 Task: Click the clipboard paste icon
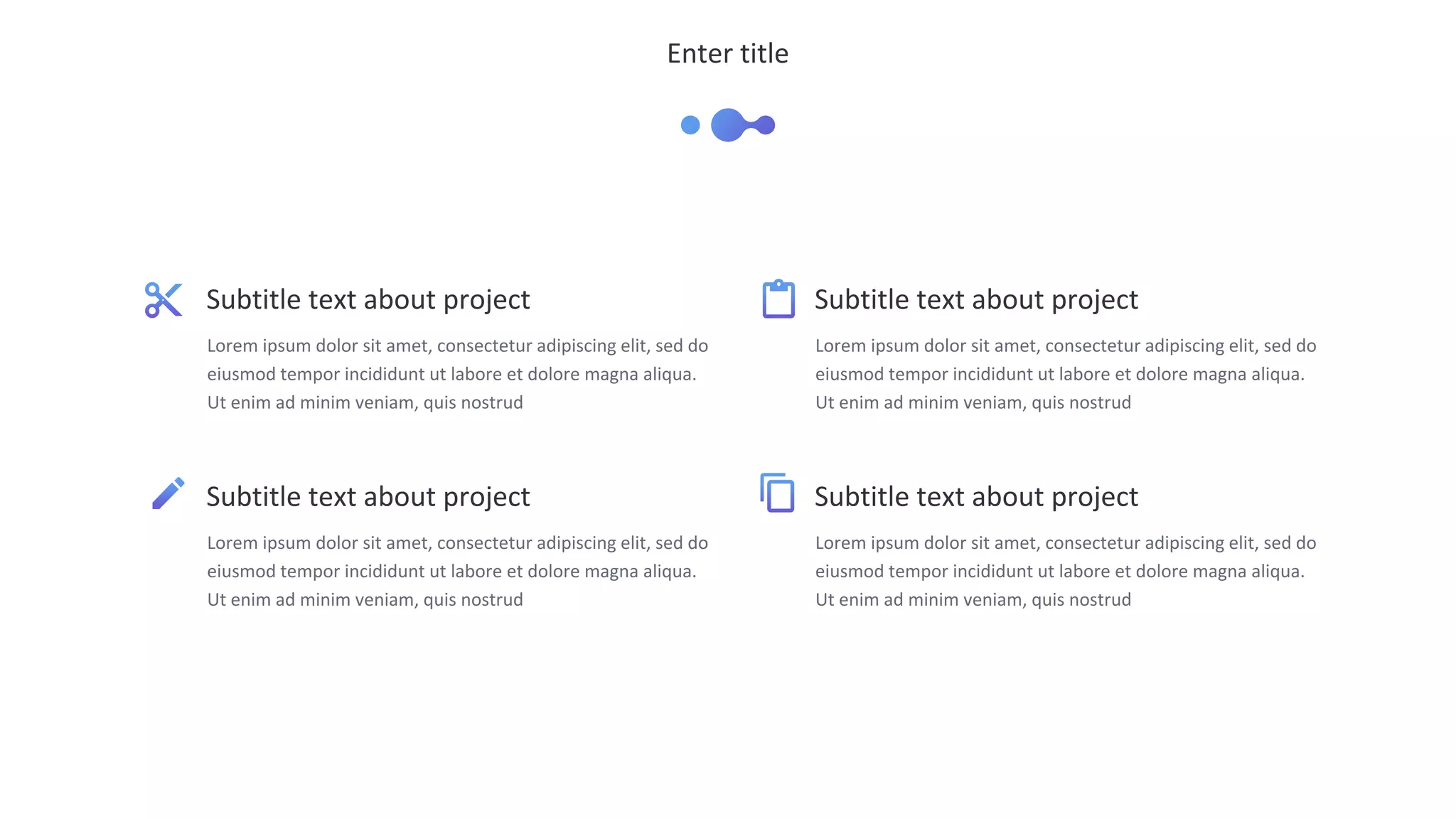point(778,299)
